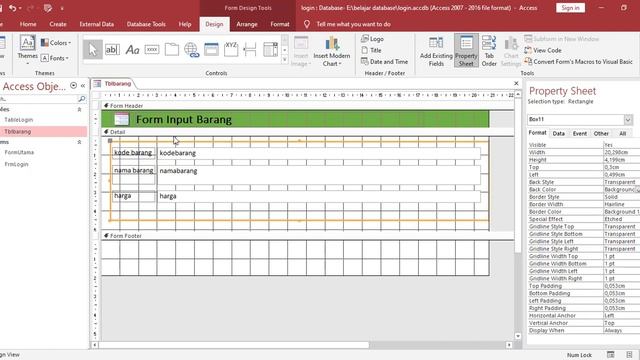
Task: Open Themes gallery
Action: click(x=27, y=50)
